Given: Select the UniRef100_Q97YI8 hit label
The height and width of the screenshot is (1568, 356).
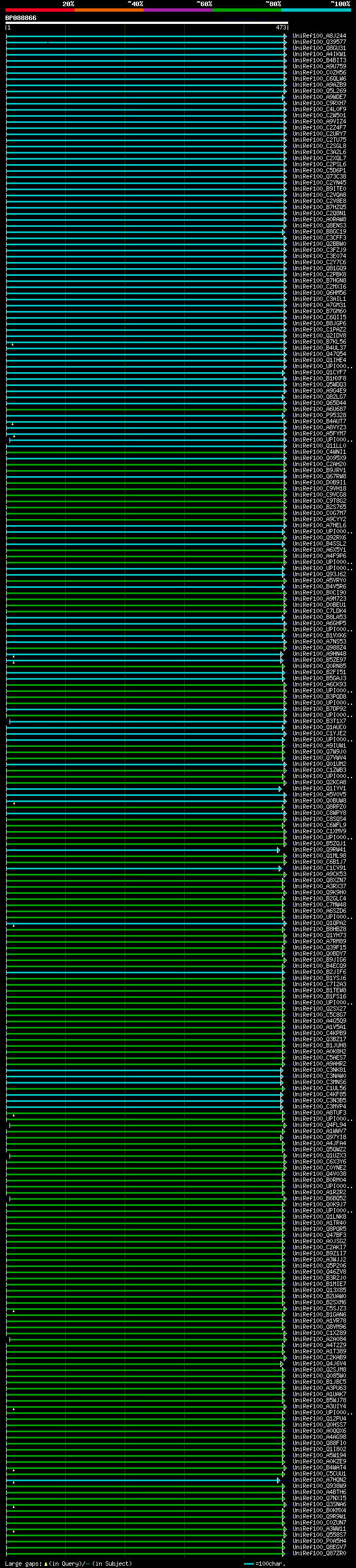Looking at the screenshot, I should tap(319, 1137).
